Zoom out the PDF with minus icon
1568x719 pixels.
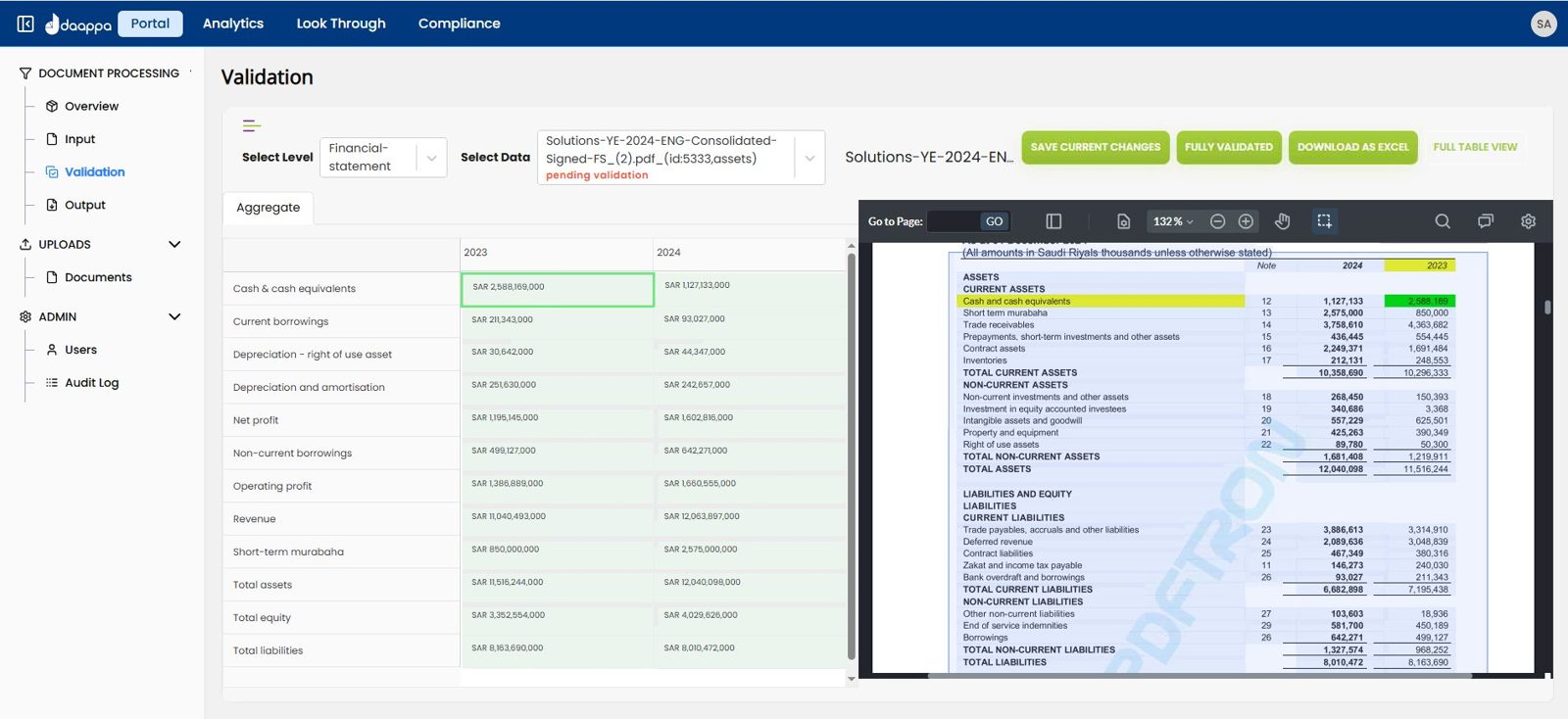(1217, 221)
